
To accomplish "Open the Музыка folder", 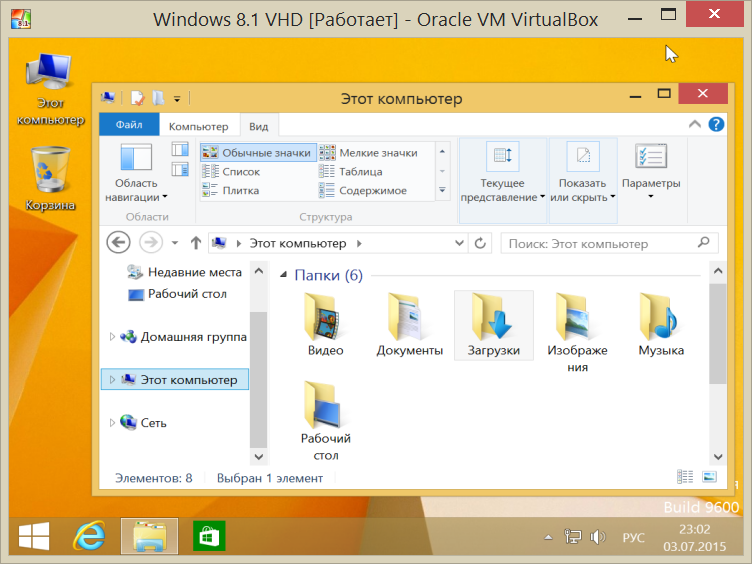I will [x=661, y=326].
